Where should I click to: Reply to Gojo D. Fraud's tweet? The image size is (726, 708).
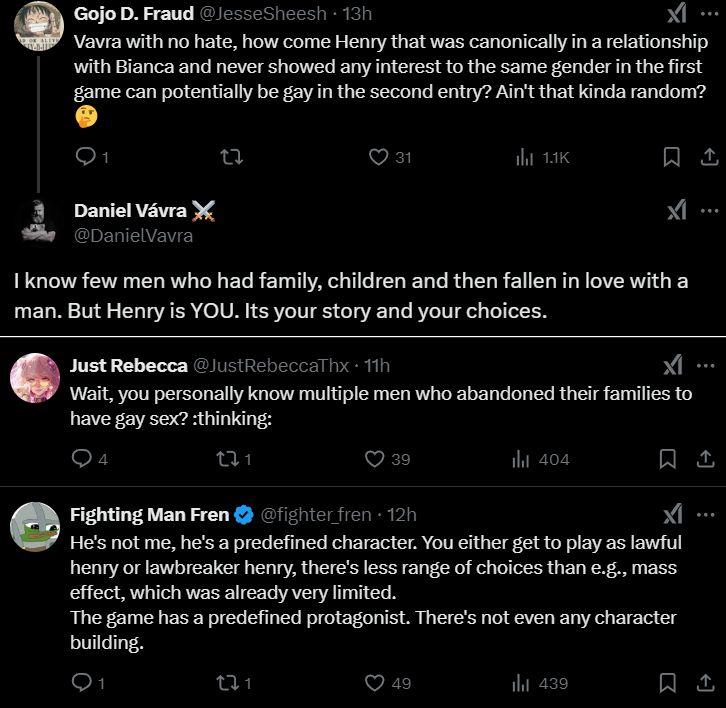coord(86,157)
